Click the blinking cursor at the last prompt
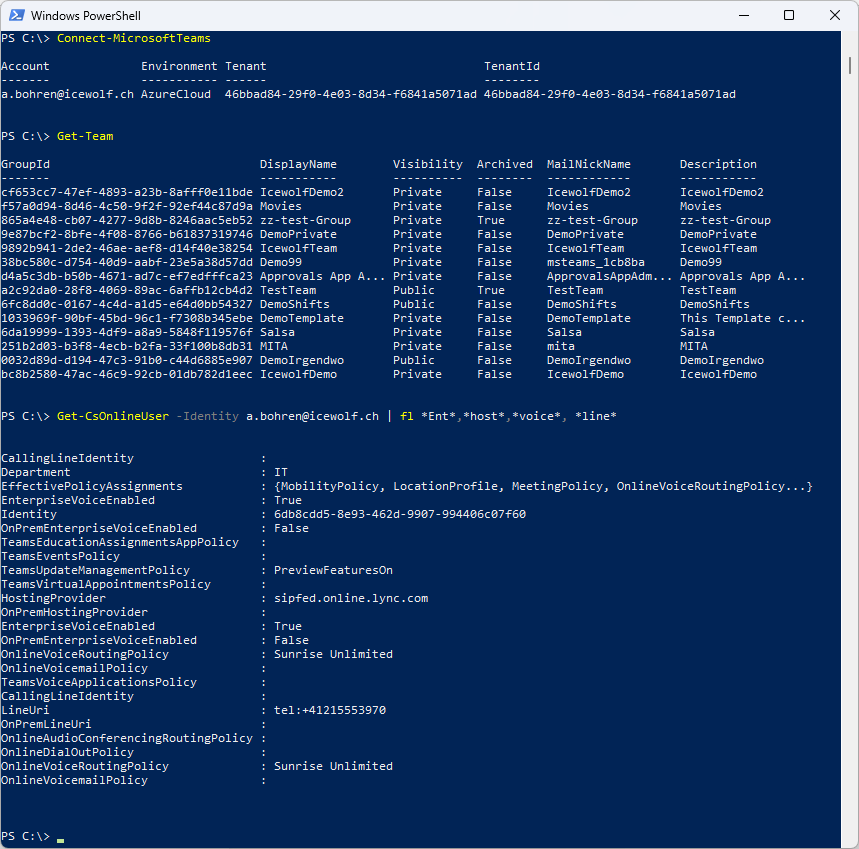Viewport: 859px width, 849px height. (60, 837)
